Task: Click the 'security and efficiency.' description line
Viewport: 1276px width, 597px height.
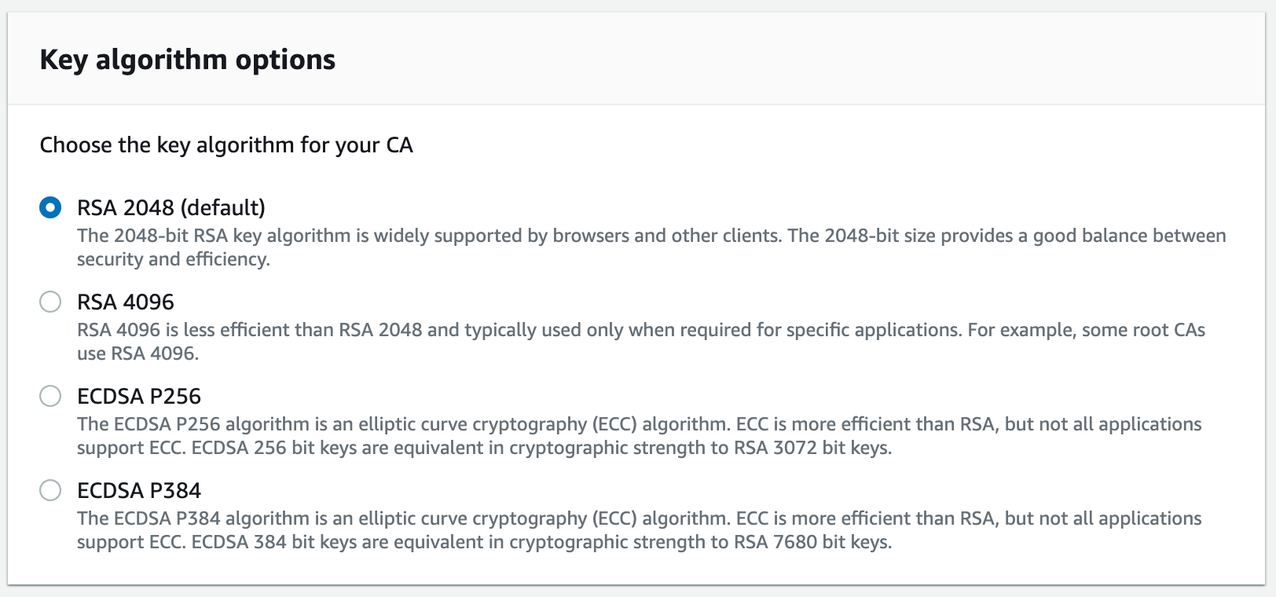Action: (174, 259)
